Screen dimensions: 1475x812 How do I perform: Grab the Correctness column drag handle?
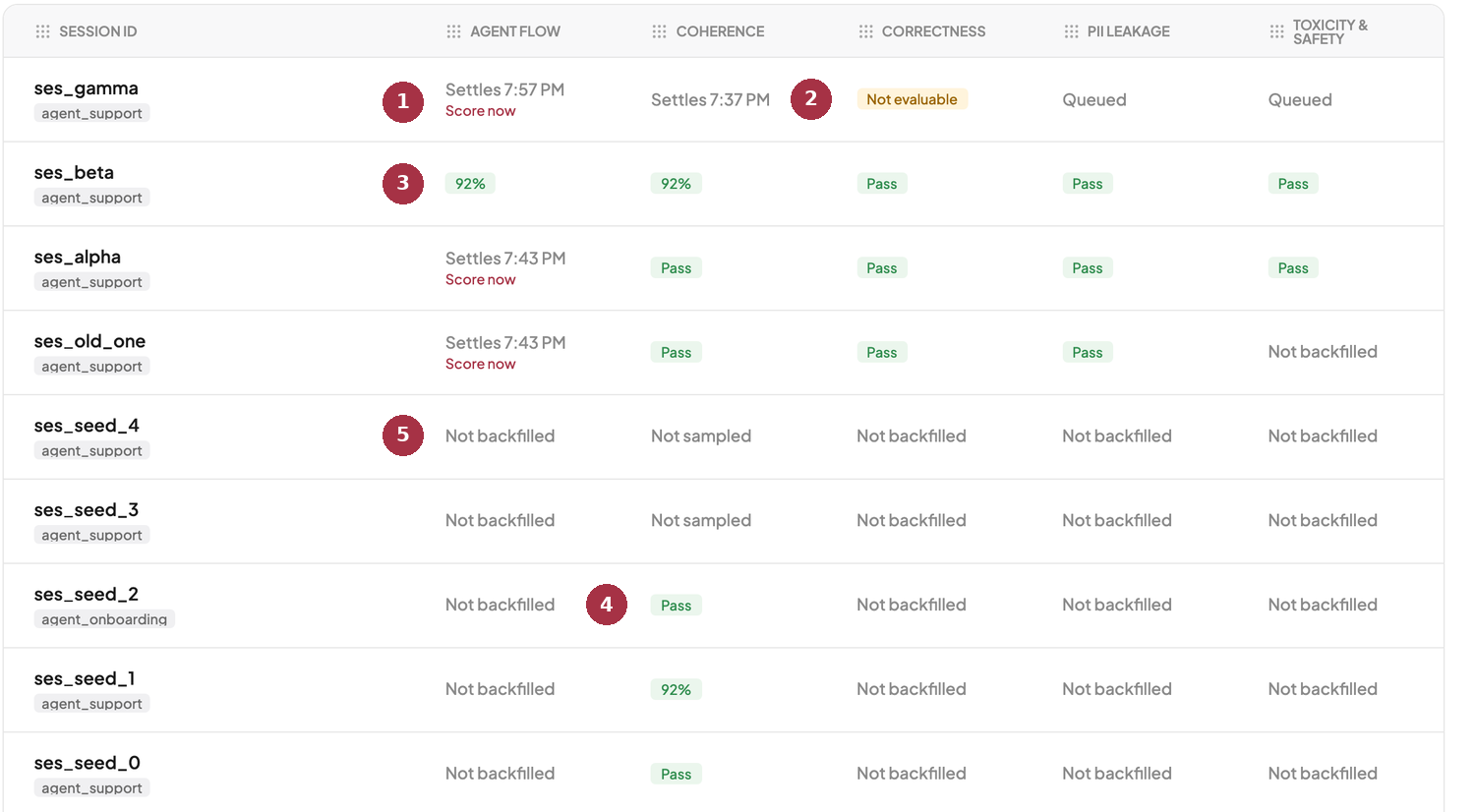(865, 31)
